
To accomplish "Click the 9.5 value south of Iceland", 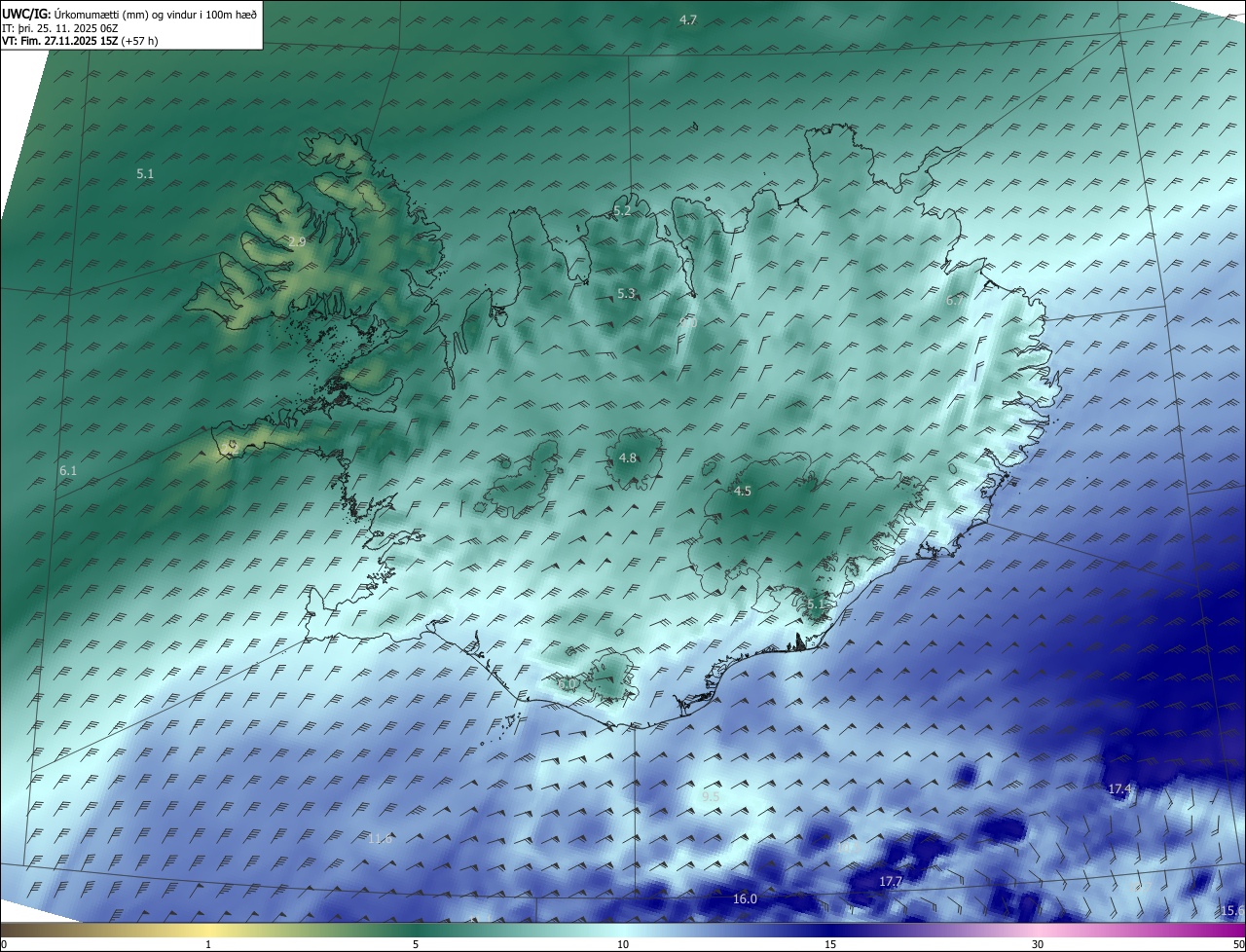I will [x=711, y=796].
